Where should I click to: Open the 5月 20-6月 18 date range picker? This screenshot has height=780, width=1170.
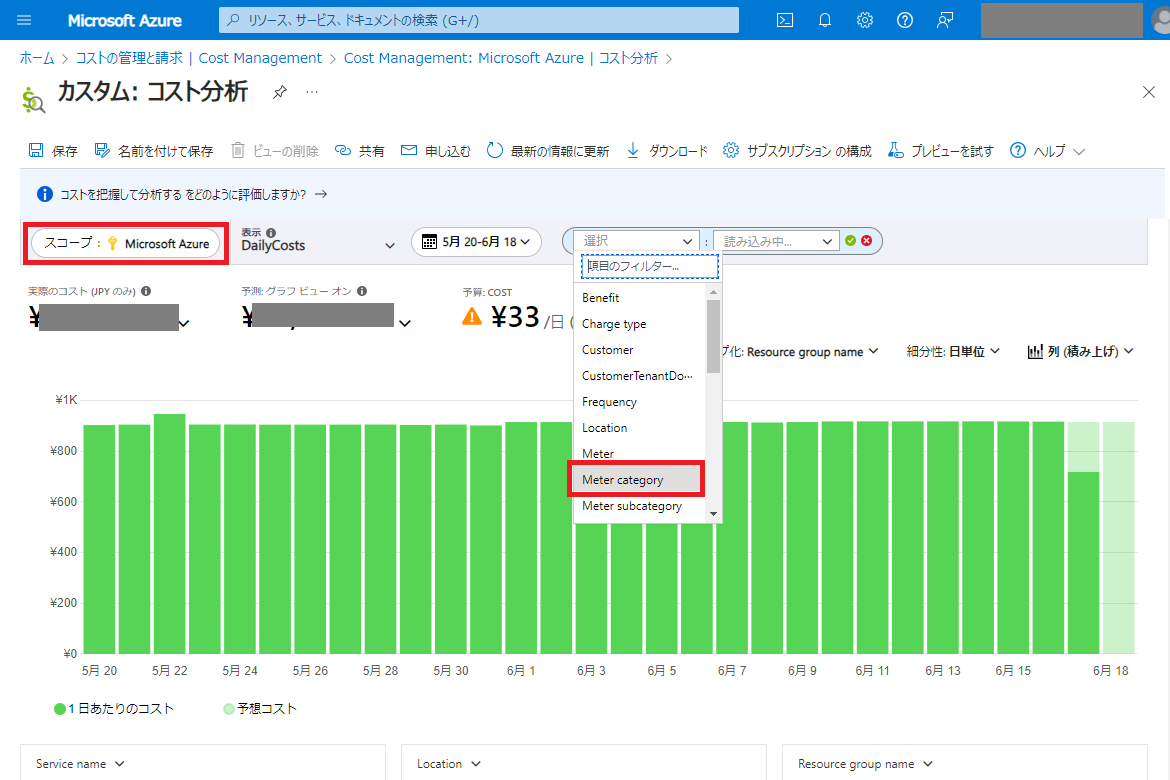[x=476, y=242]
